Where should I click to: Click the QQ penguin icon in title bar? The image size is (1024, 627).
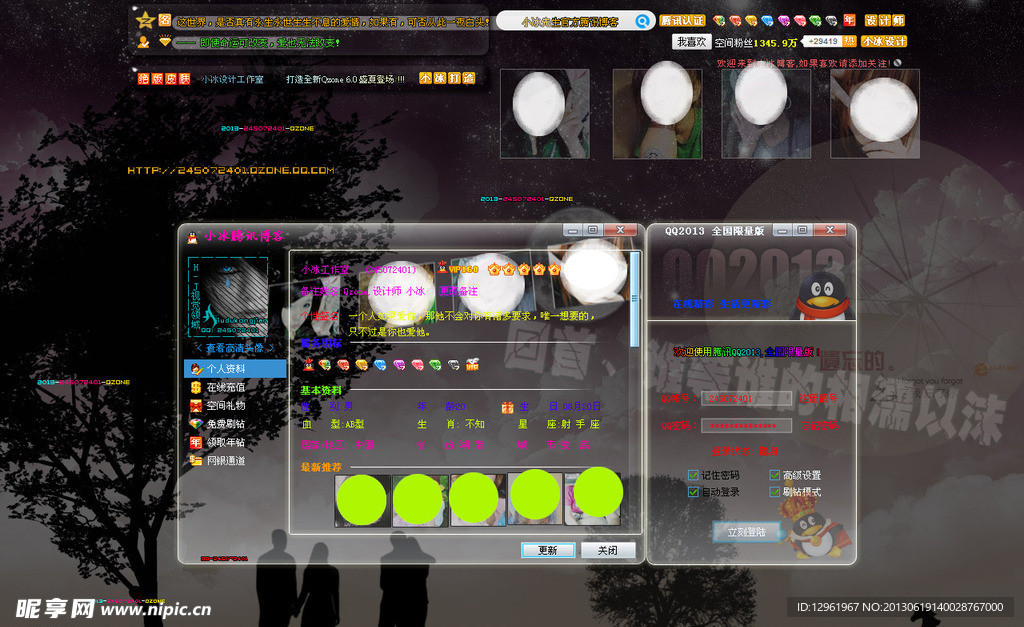tap(192, 236)
